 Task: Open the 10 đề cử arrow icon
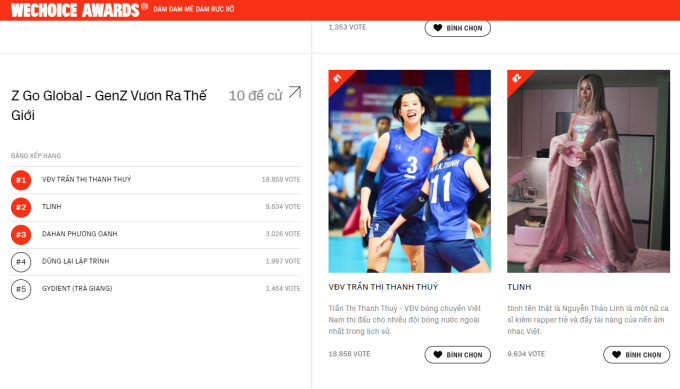click(x=295, y=92)
